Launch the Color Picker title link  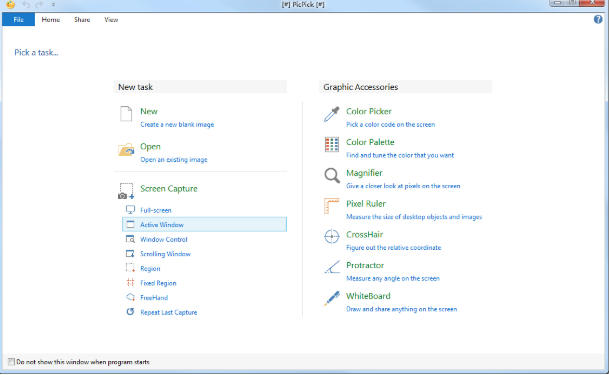[x=369, y=111]
